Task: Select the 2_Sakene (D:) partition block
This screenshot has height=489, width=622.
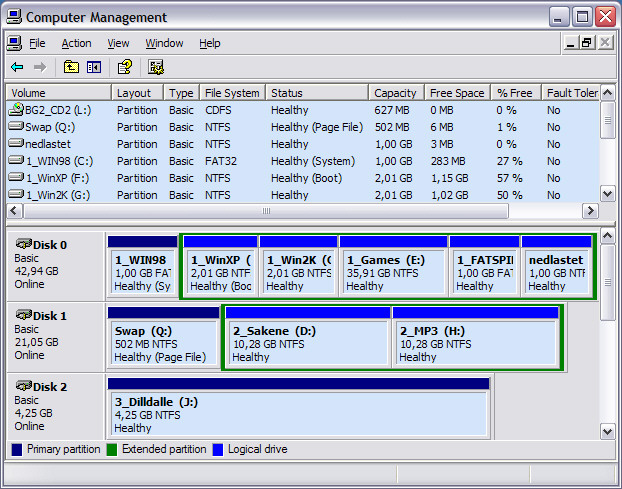Action: click(x=308, y=337)
